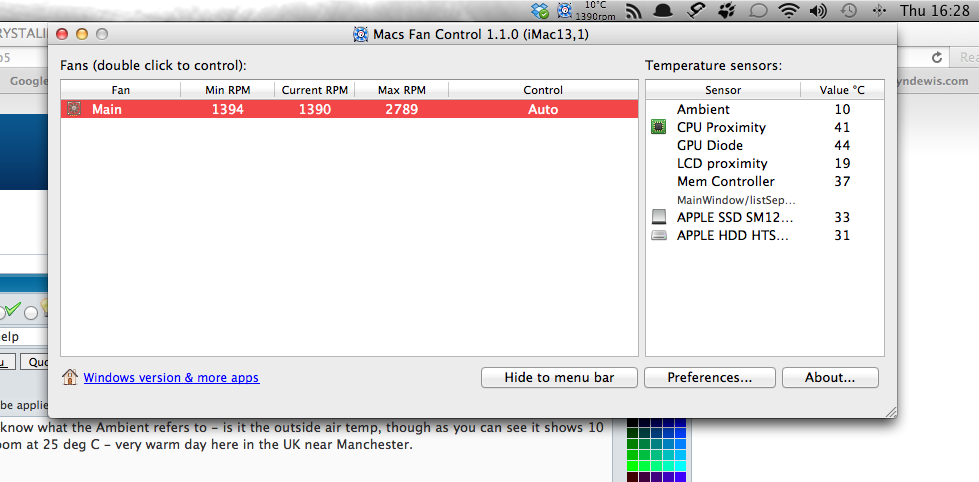Image resolution: width=979 pixels, height=482 pixels.
Task: Open the About... dialog
Action: point(830,378)
